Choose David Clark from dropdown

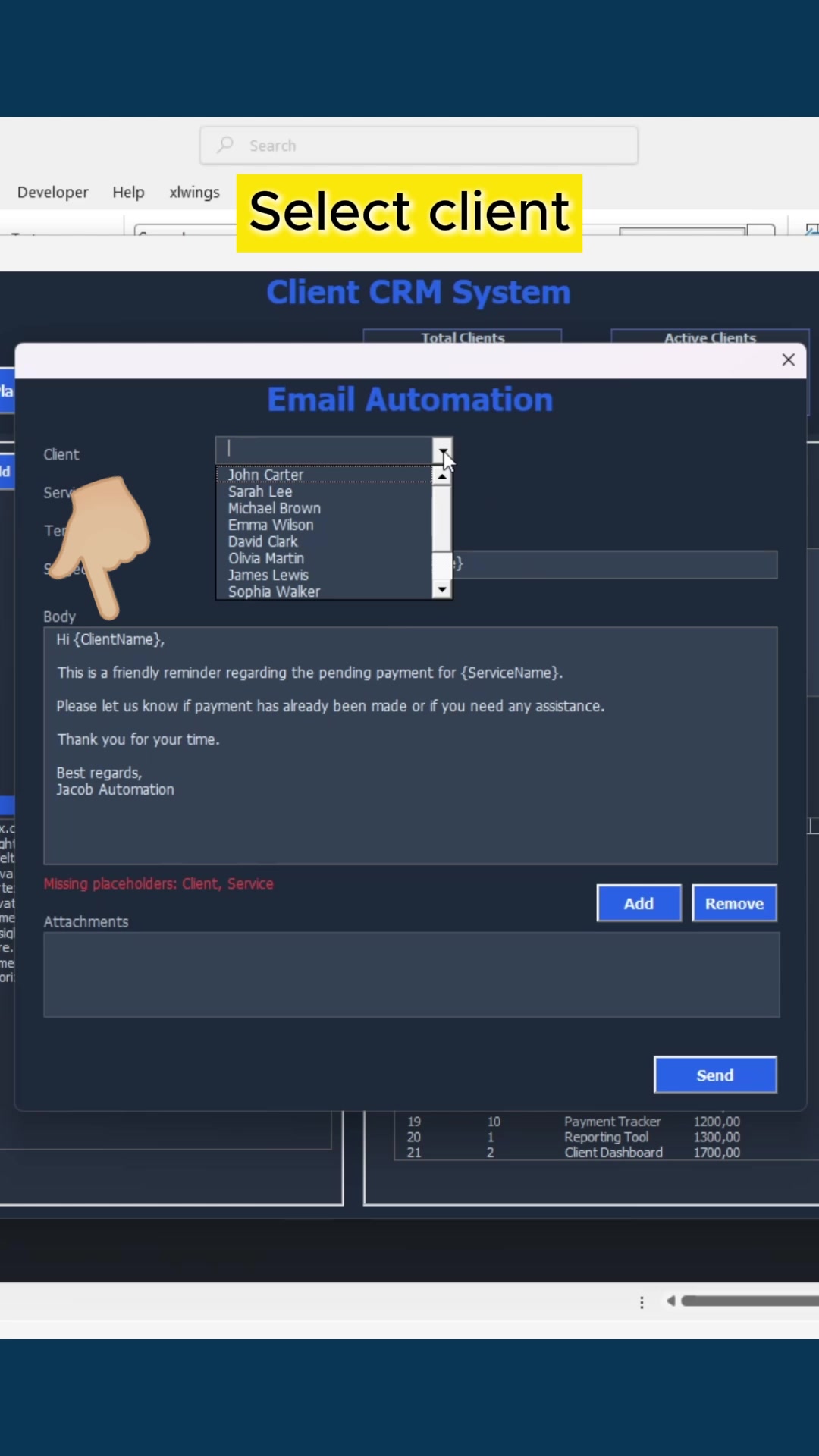[x=324, y=541]
